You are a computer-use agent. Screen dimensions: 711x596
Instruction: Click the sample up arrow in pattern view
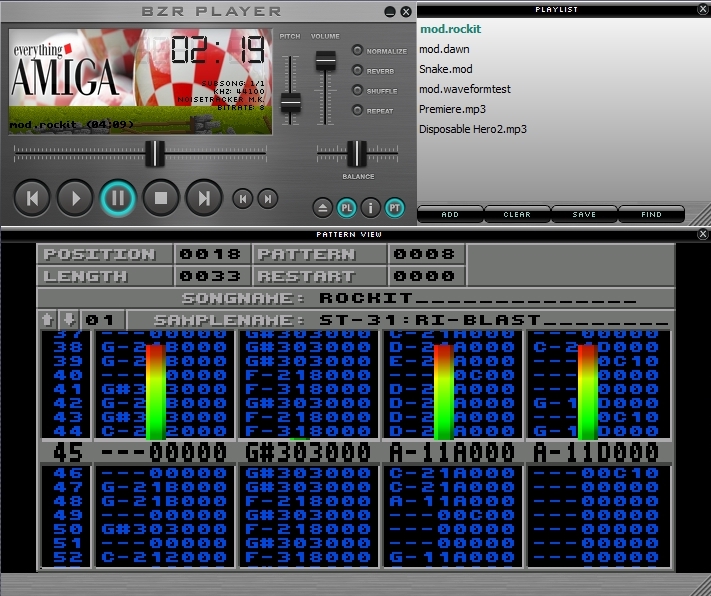click(47, 320)
